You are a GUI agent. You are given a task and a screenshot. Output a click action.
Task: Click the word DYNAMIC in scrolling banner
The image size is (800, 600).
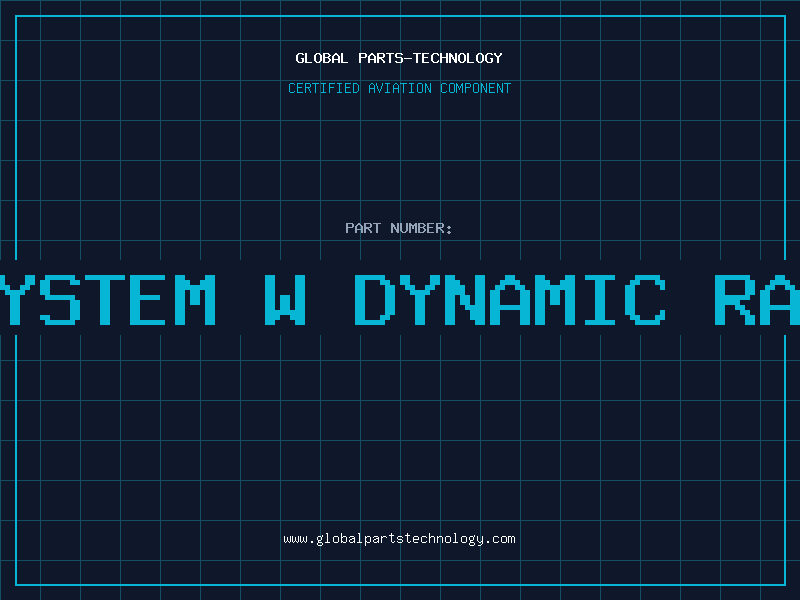click(x=510, y=299)
